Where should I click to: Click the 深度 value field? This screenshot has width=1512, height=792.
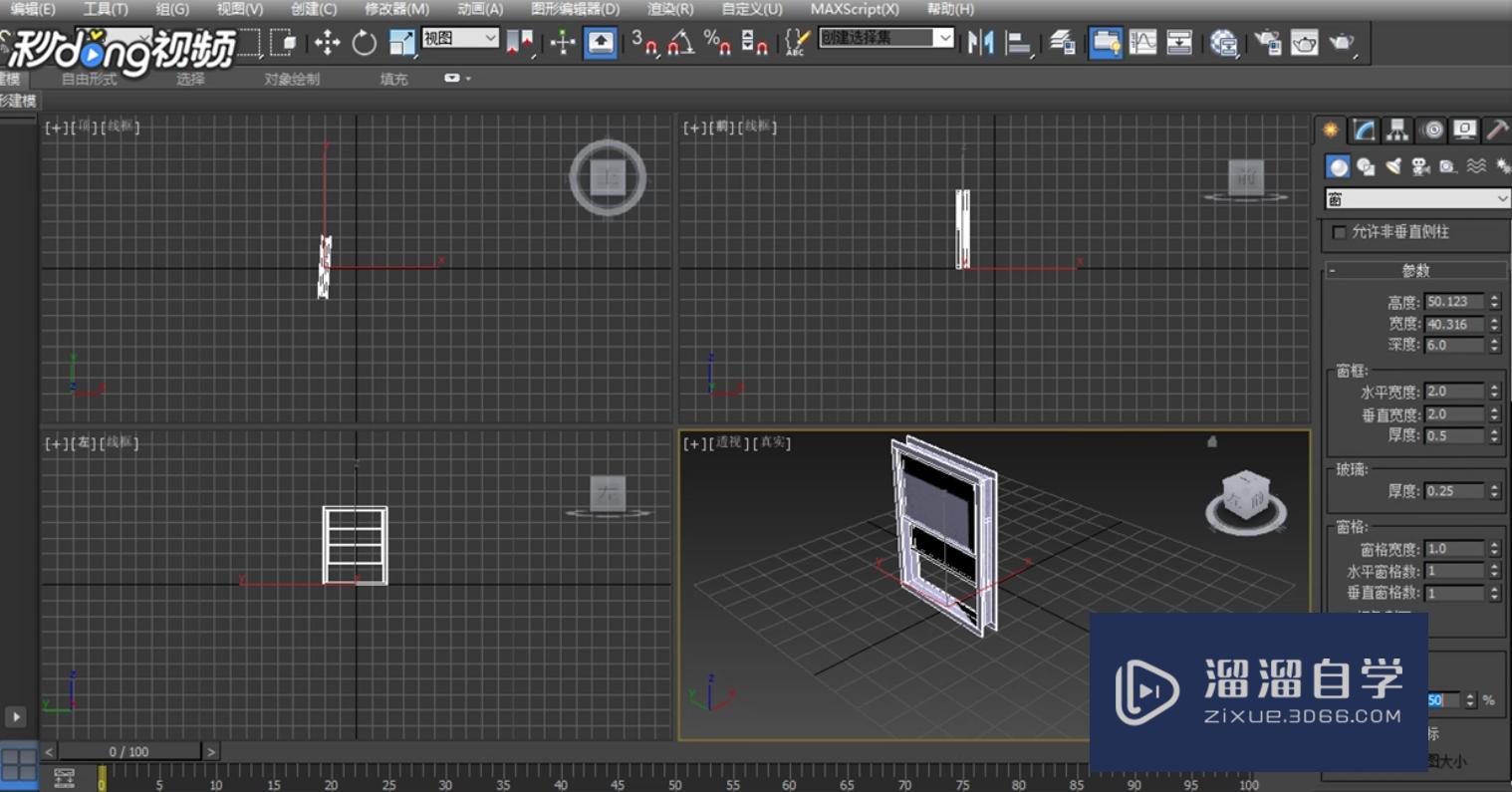(1454, 345)
